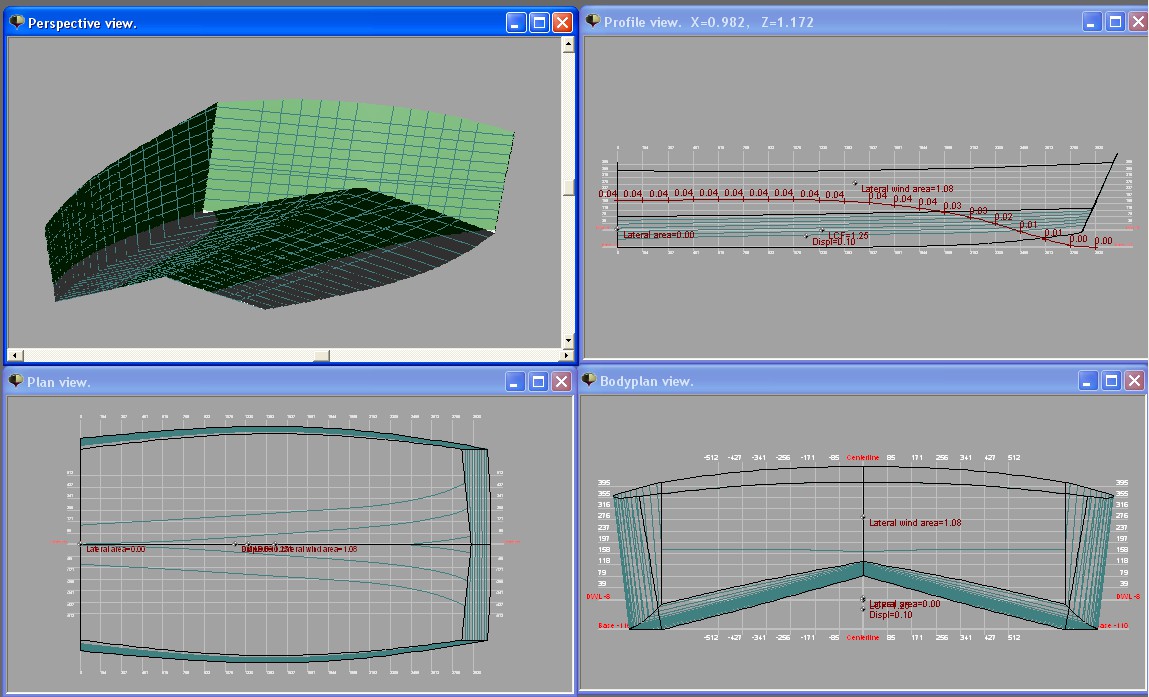The width and height of the screenshot is (1149, 697).
Task: Minimize the Bodyplan view window
Action: (1088, 380)
